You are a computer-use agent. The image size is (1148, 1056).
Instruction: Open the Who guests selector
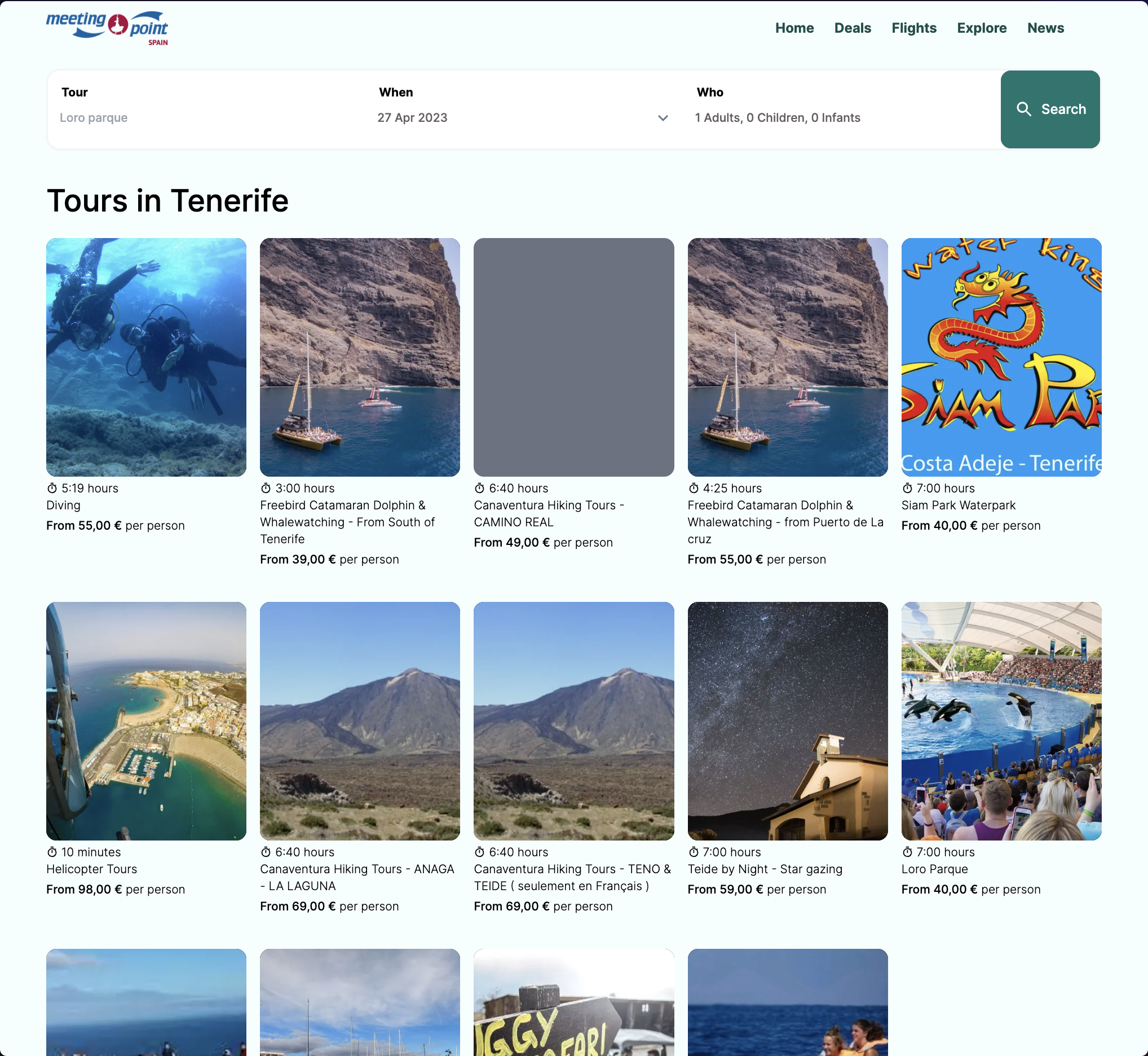(x=841, y=118)
